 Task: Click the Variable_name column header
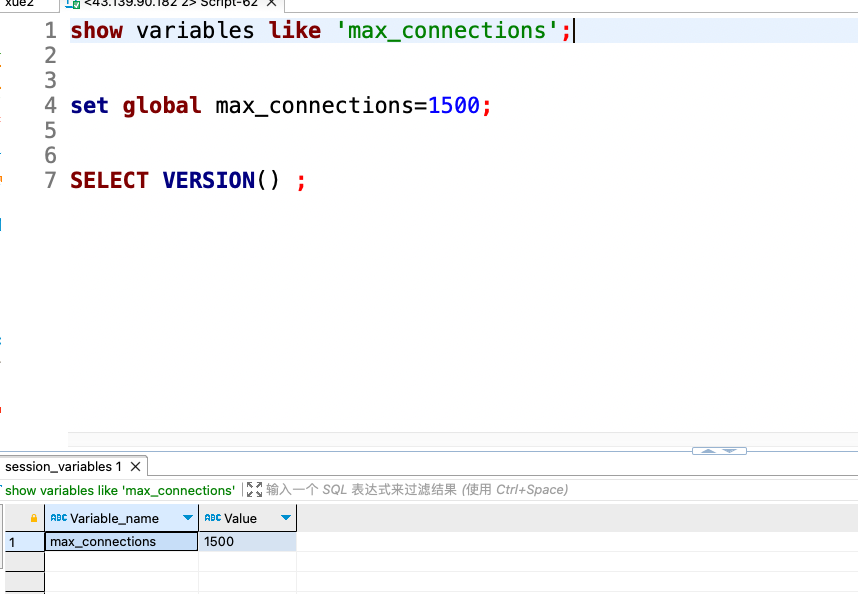click(121, 518)
